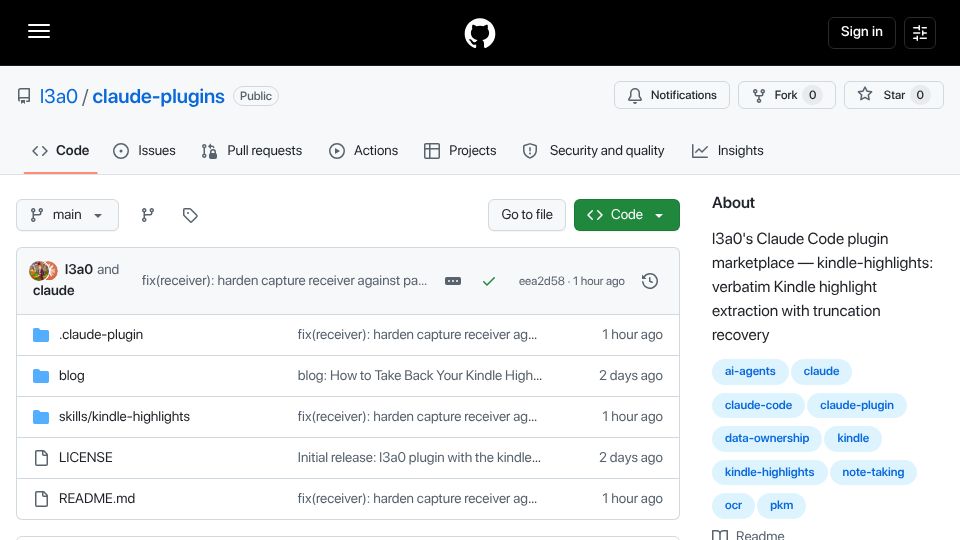960x540 pixels.
Task: Star the repository
Action: [893, 95]
